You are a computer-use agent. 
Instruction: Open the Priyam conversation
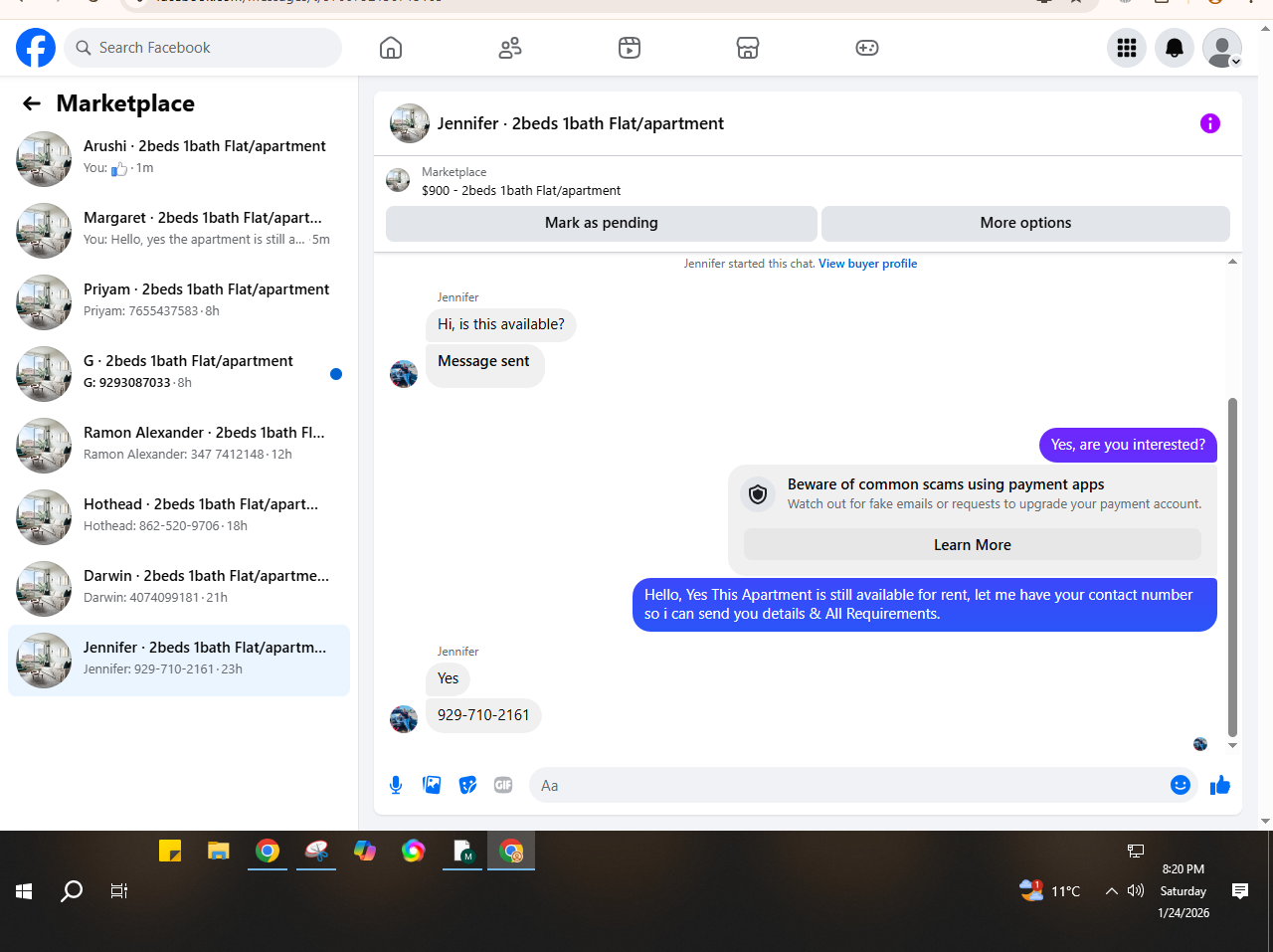click(179, 302)
